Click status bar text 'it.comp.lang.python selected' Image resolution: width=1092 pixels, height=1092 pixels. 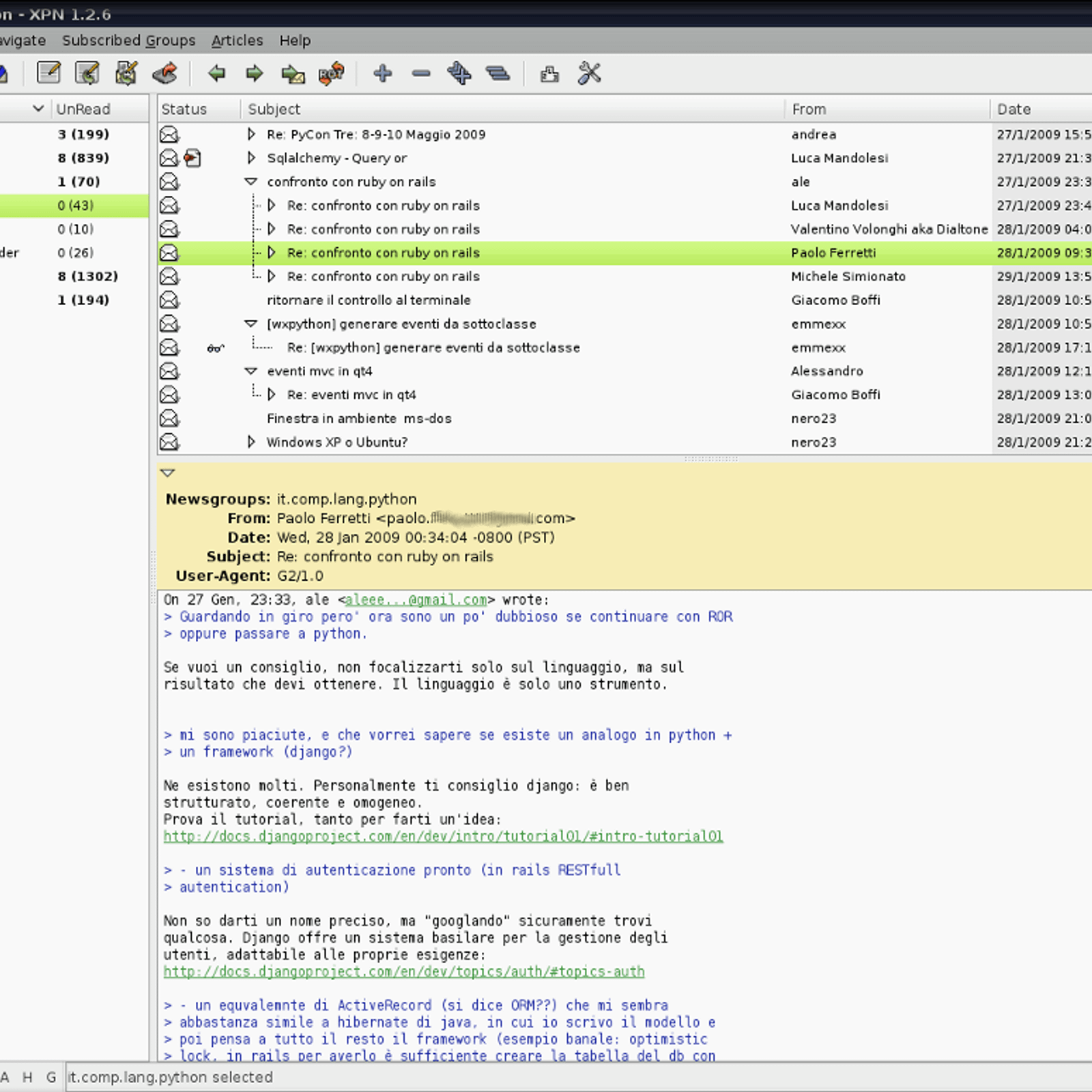(170, 1077)
